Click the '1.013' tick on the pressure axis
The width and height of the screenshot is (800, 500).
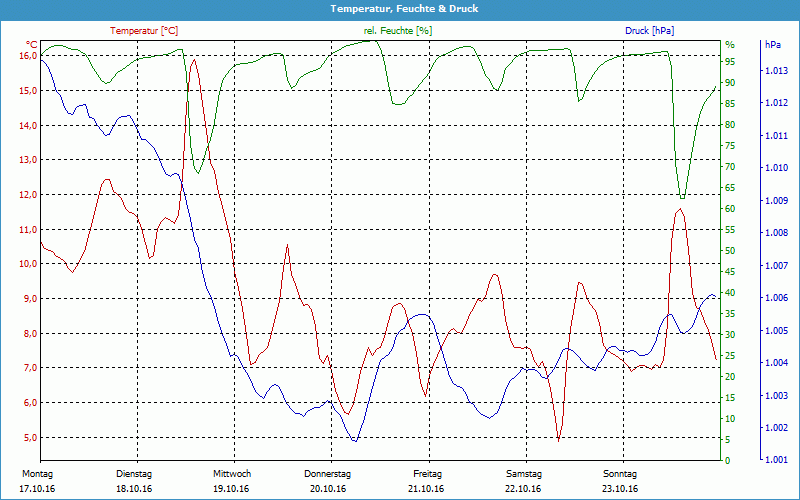[x=777, y=71]
